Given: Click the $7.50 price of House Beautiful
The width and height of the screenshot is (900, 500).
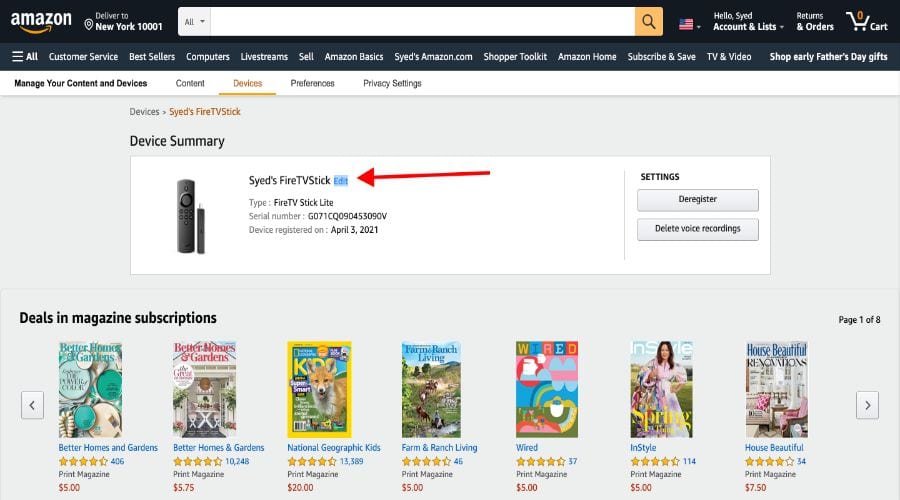Looking at the screenshot, I should pyautogui.click(x=755, y=488).
